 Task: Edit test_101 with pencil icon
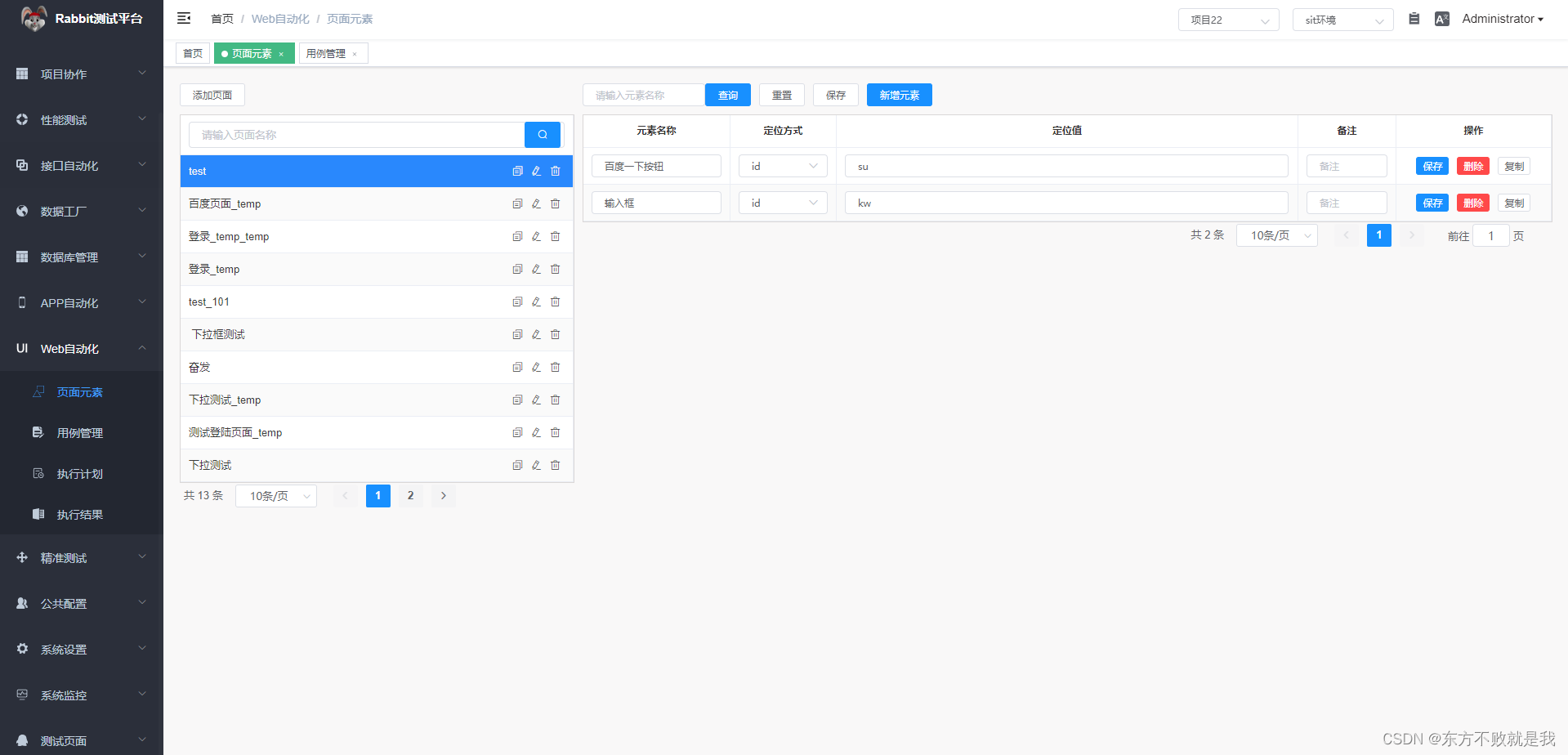pos(536,302)
